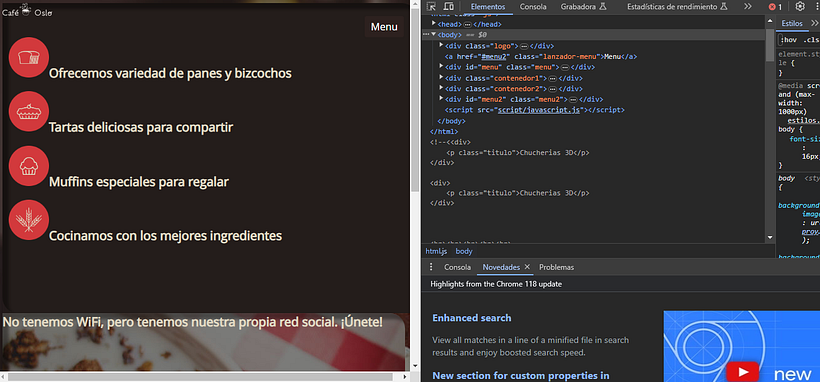Open the drawer three-dot menu
The height and width of the screenshot is (382, 820).
pyautogui.click(x=431, y=267)
